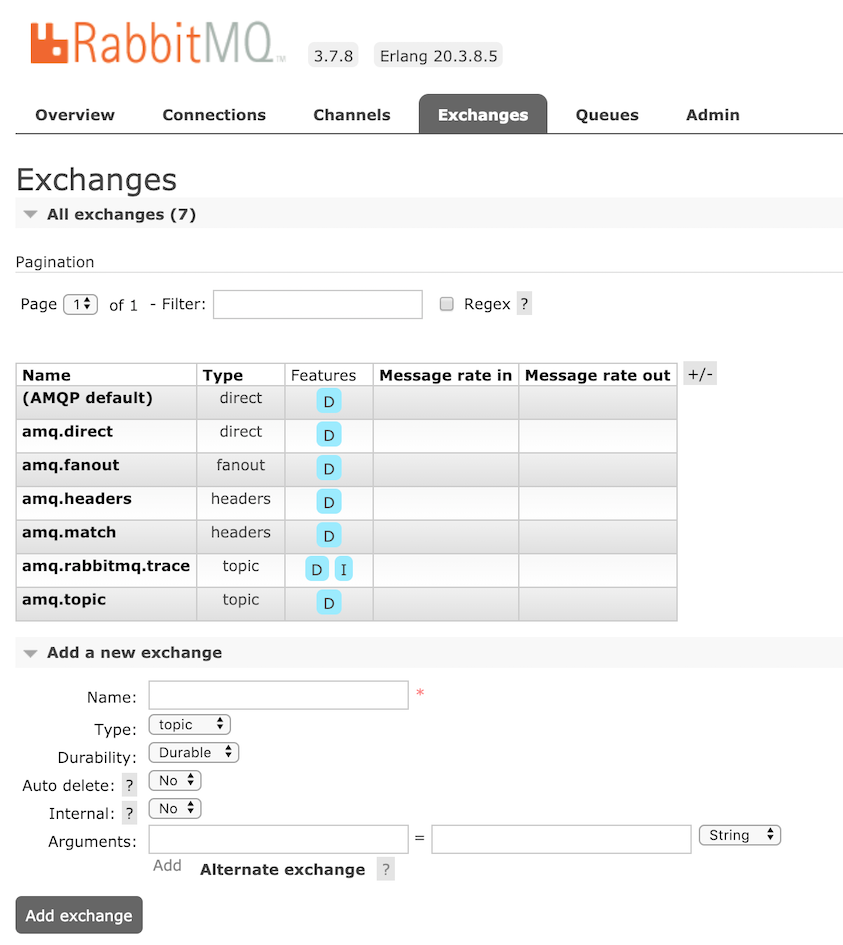Open the Durability dropdown

193,752
